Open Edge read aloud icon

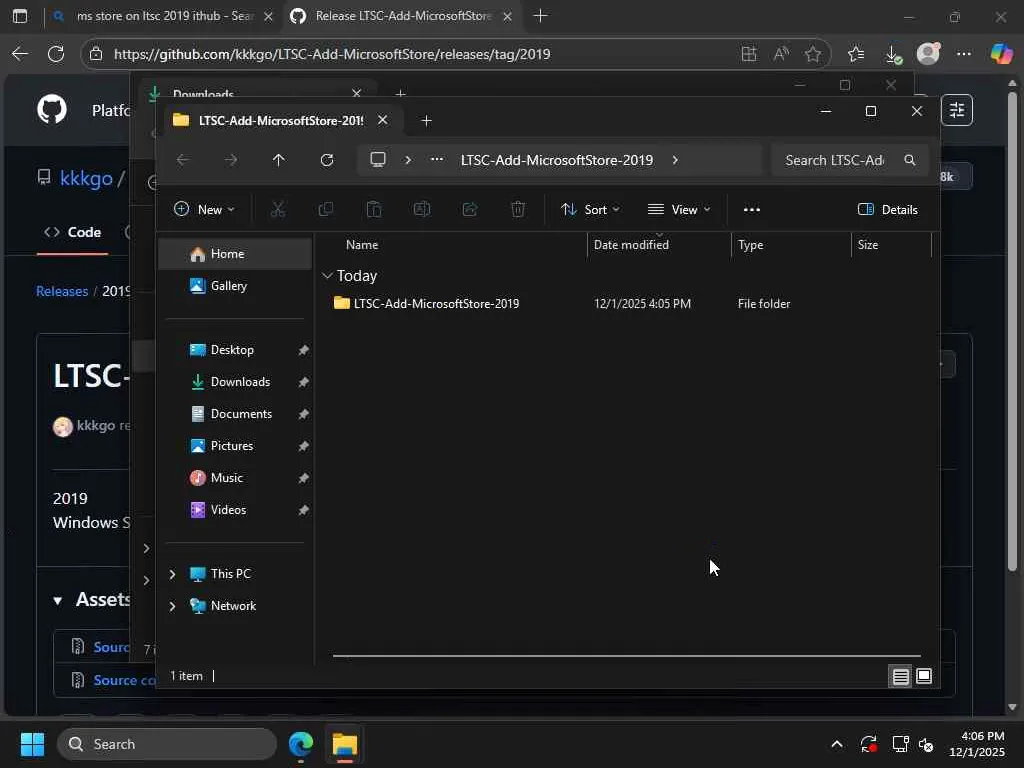[x=781, y=54]
